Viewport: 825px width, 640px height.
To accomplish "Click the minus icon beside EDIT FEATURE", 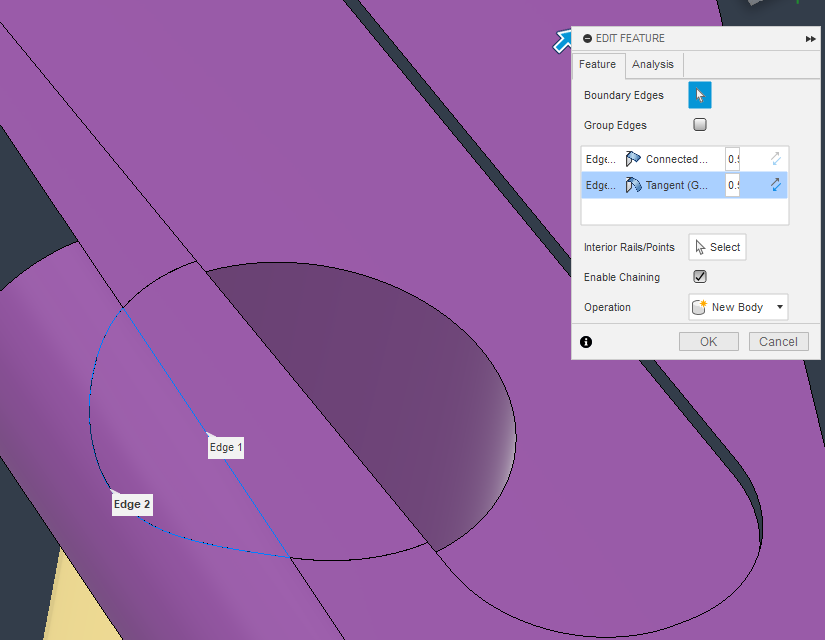I will point(587,38).
